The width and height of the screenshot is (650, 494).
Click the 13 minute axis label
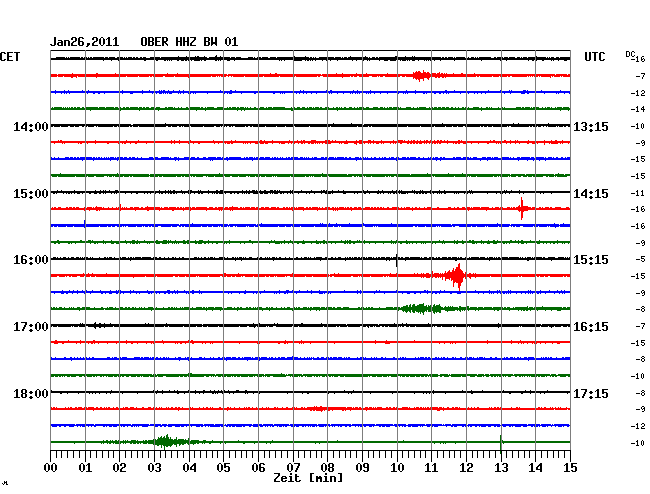point(501,468)
